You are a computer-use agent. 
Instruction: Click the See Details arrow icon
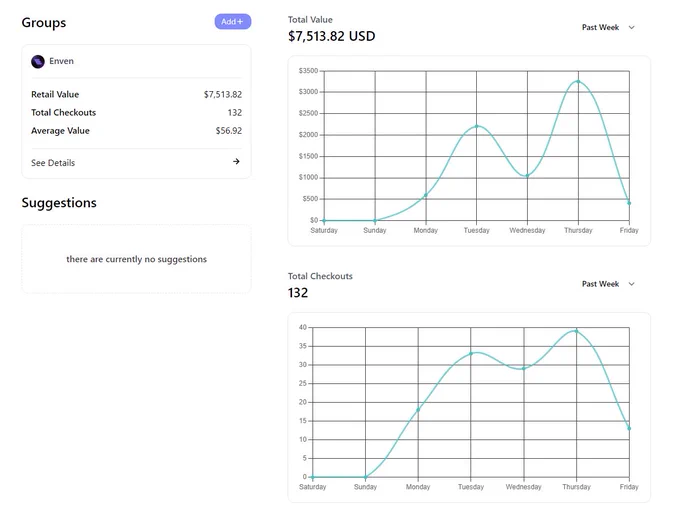click(236, 161)
